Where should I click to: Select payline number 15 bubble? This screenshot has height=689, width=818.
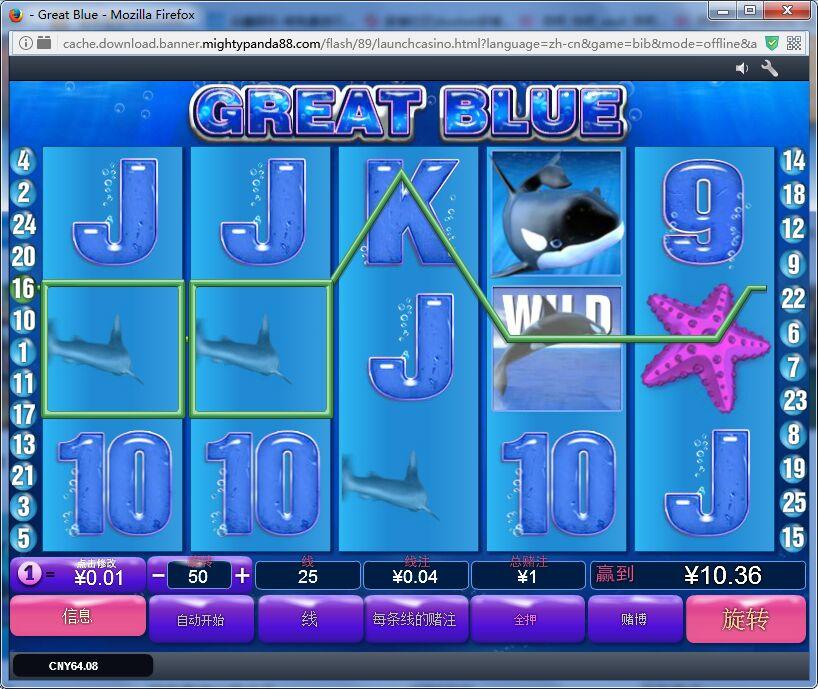[793, 537]
